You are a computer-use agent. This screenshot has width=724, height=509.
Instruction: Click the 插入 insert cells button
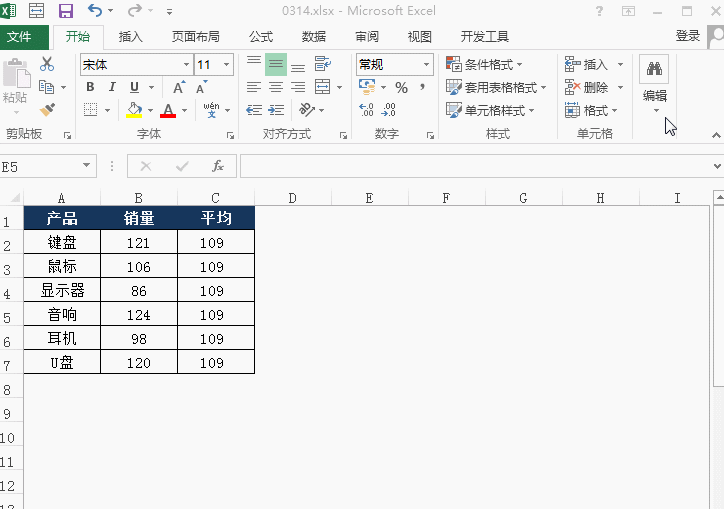pos(586,64)
